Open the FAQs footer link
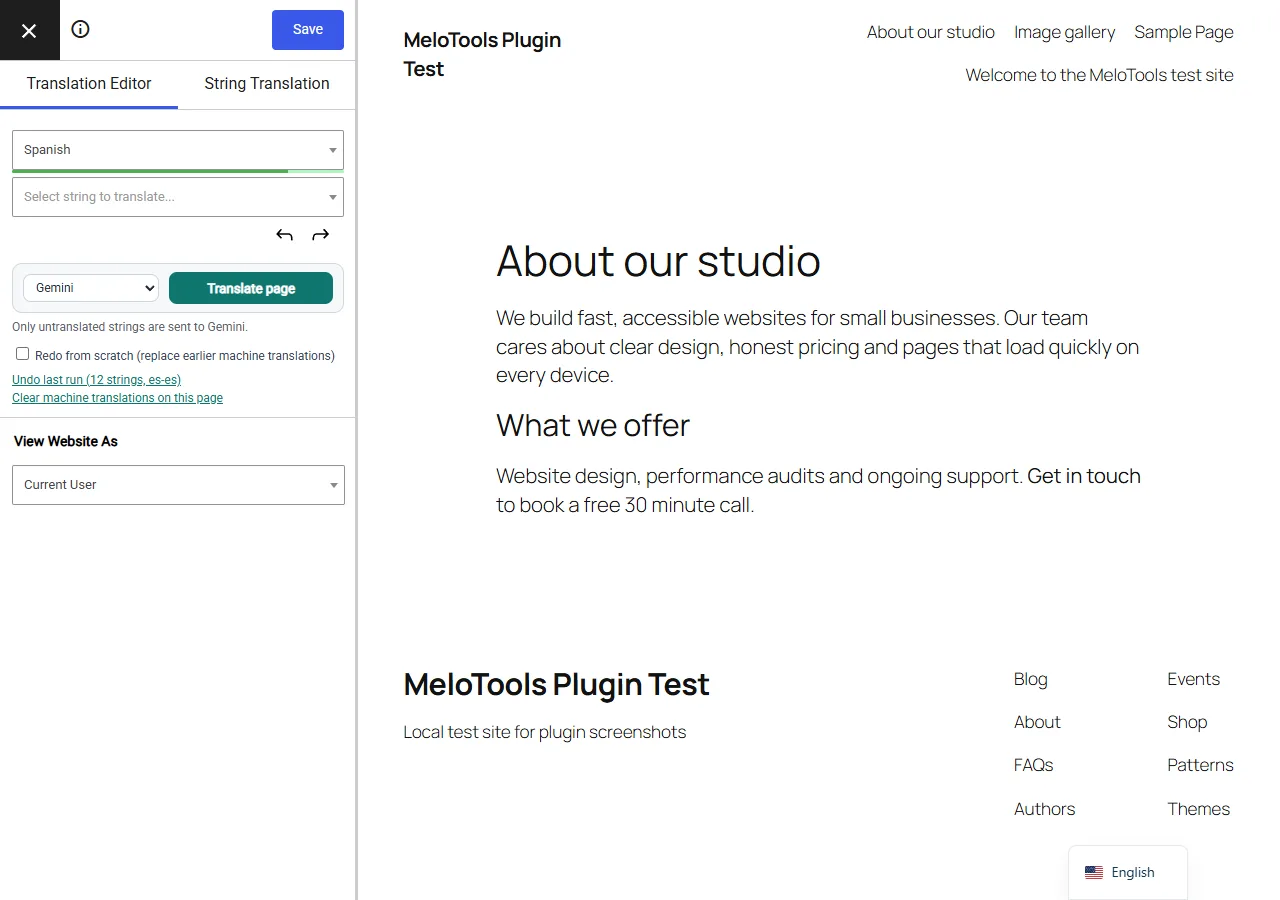The width and height of the screenshot is (1280, 900). [1034, 765]
